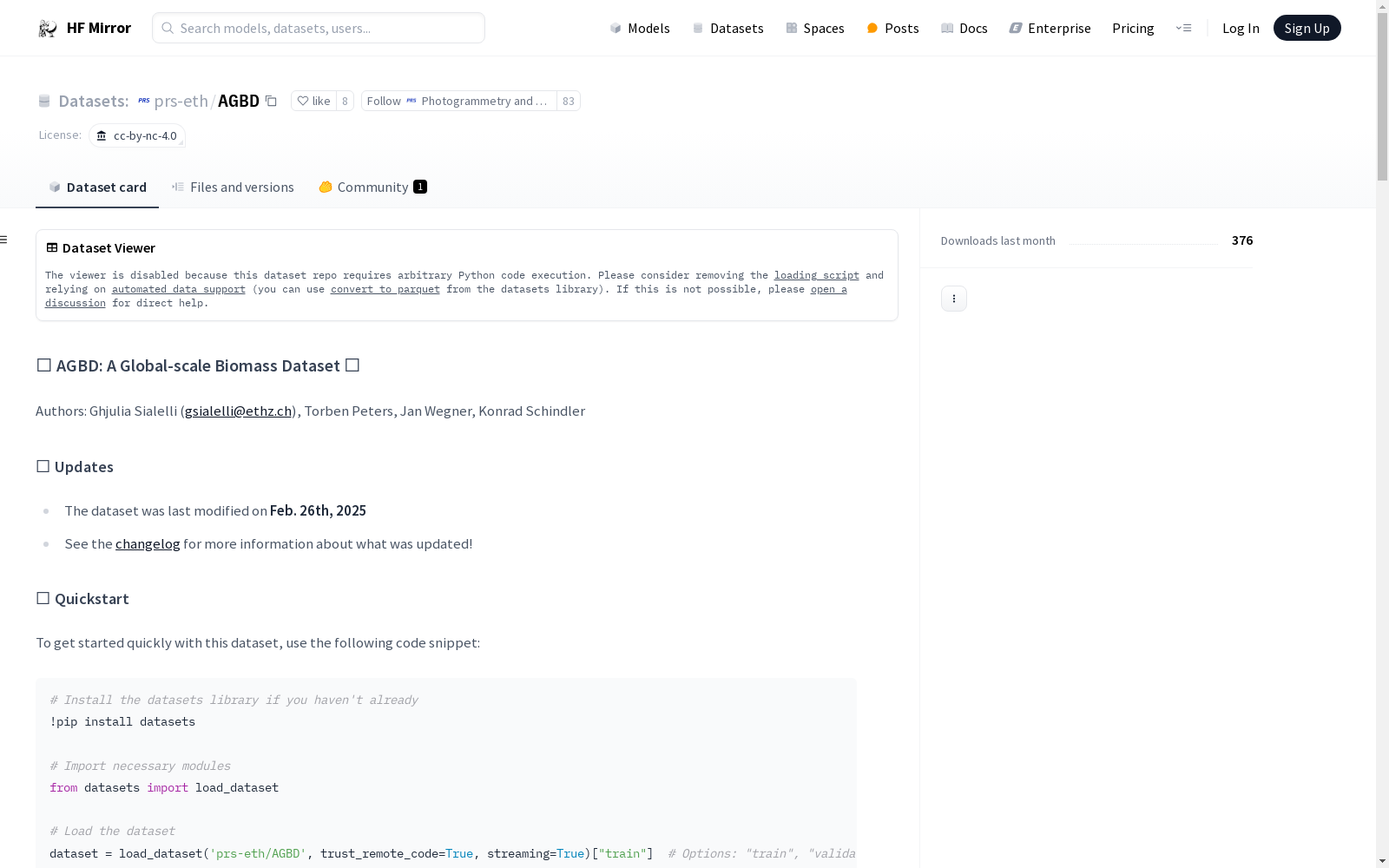Open the Community tab
1389x868 pixels.
372,187
